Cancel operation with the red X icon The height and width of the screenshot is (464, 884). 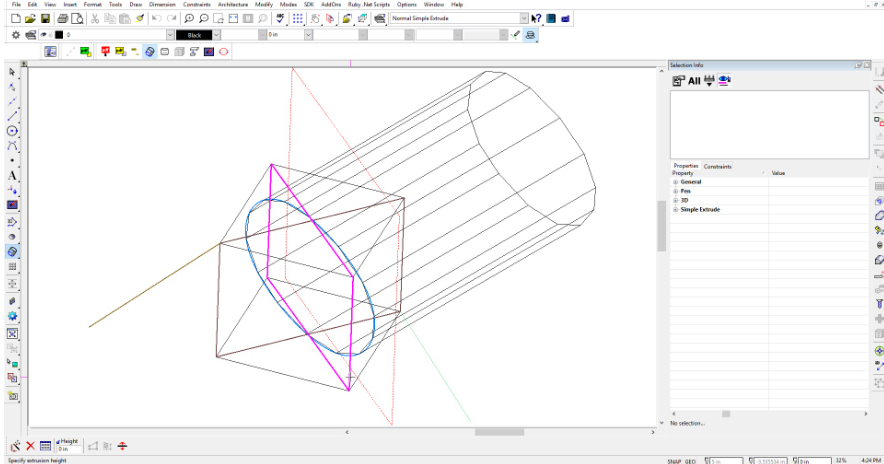click(30, 446)
